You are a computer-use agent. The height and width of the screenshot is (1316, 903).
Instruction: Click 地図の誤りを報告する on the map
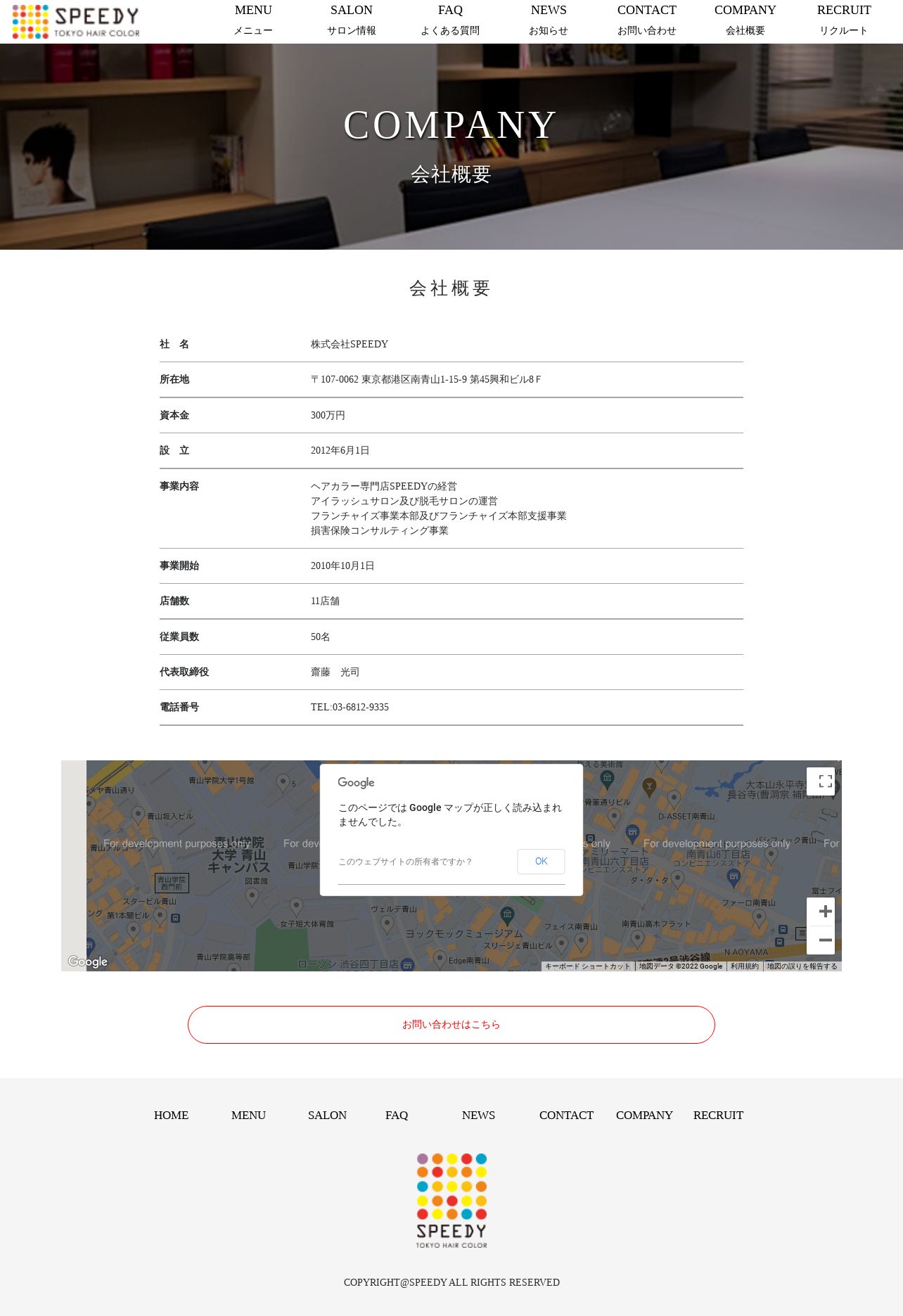pyautogui.click(x=802, y=966)
